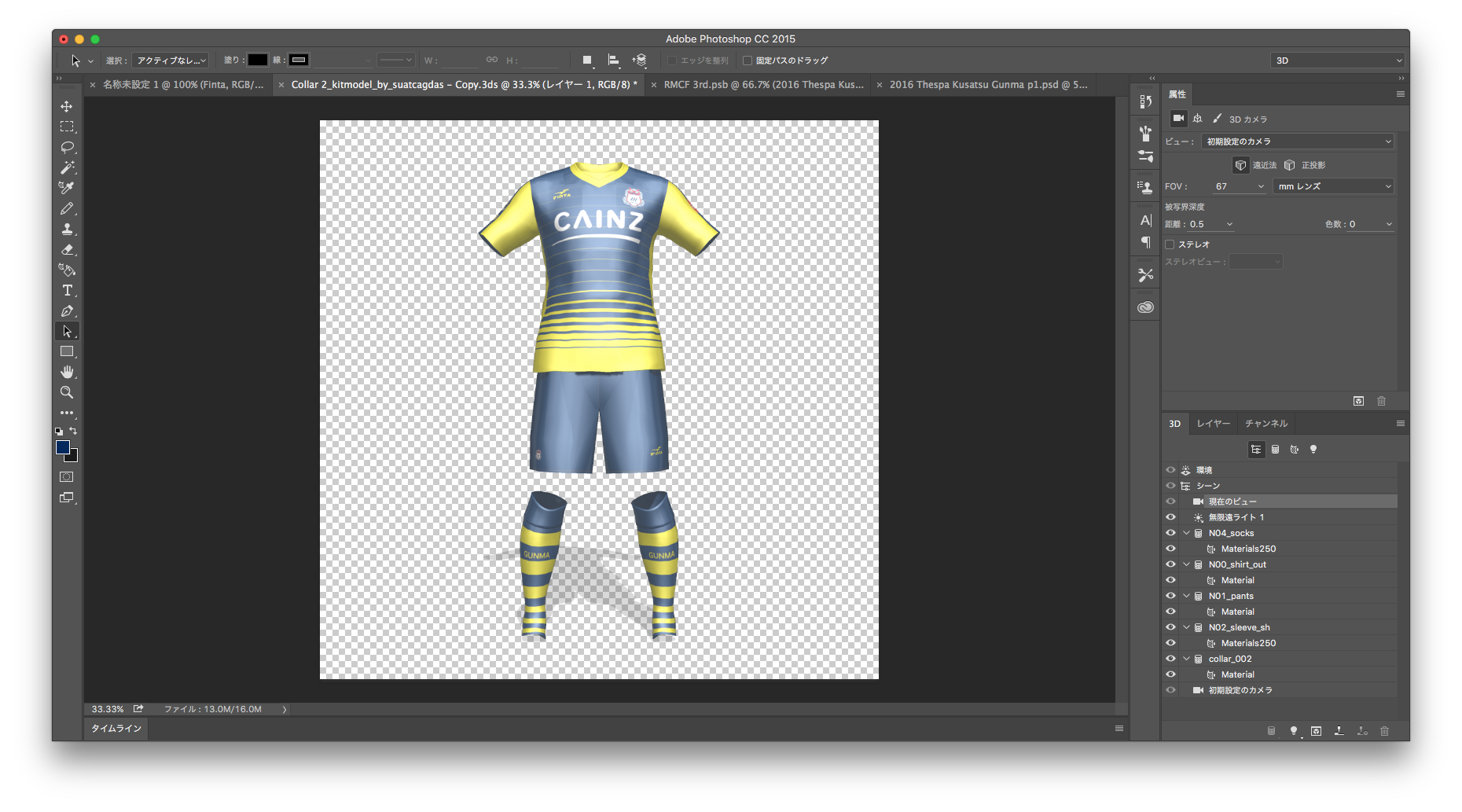Collapse the collar_002 tree node
The width and height of the screenshot is (1462, 812).
1186,659
